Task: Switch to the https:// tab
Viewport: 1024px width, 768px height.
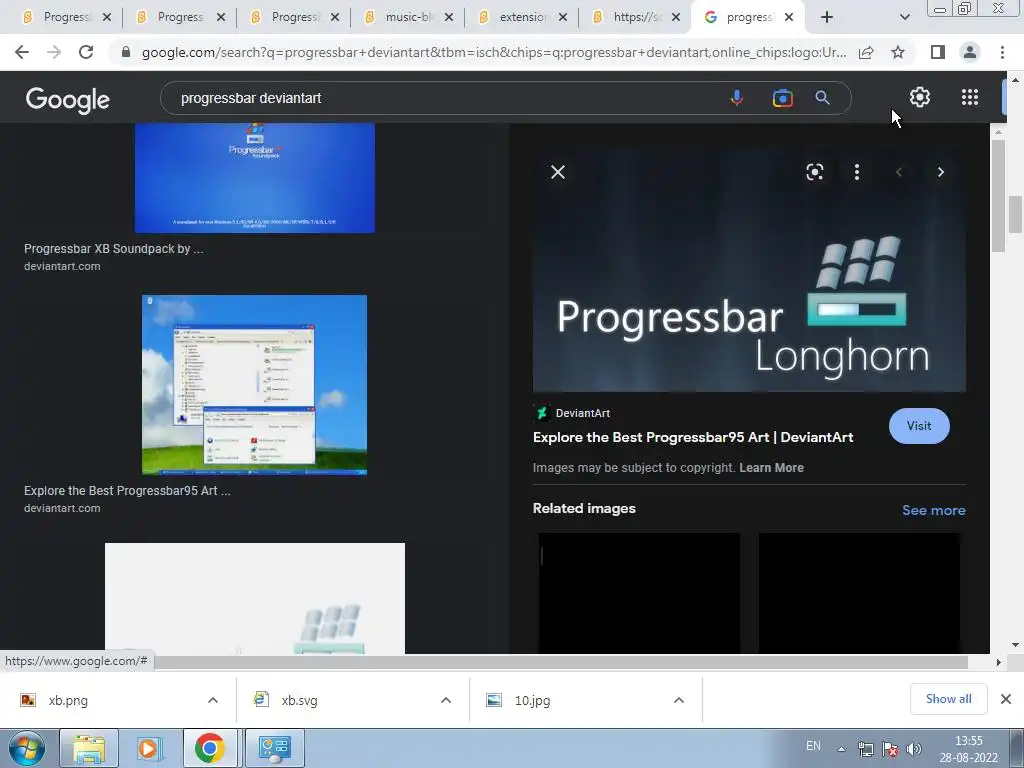Action: point(635,17)
